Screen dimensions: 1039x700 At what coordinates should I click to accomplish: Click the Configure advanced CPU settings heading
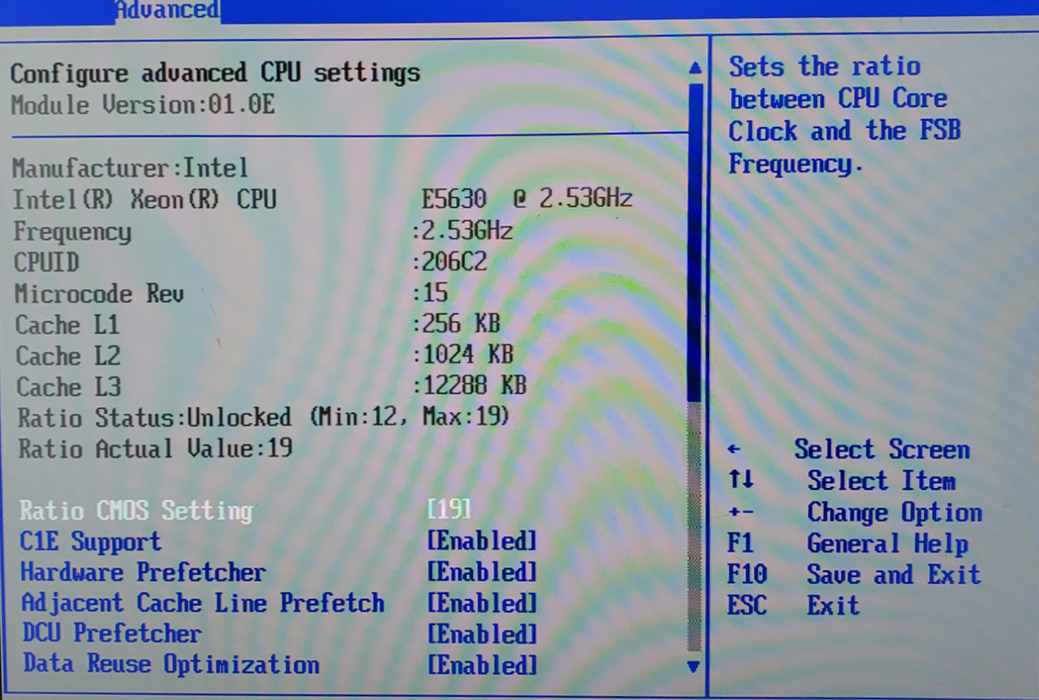tap(215, 73)
